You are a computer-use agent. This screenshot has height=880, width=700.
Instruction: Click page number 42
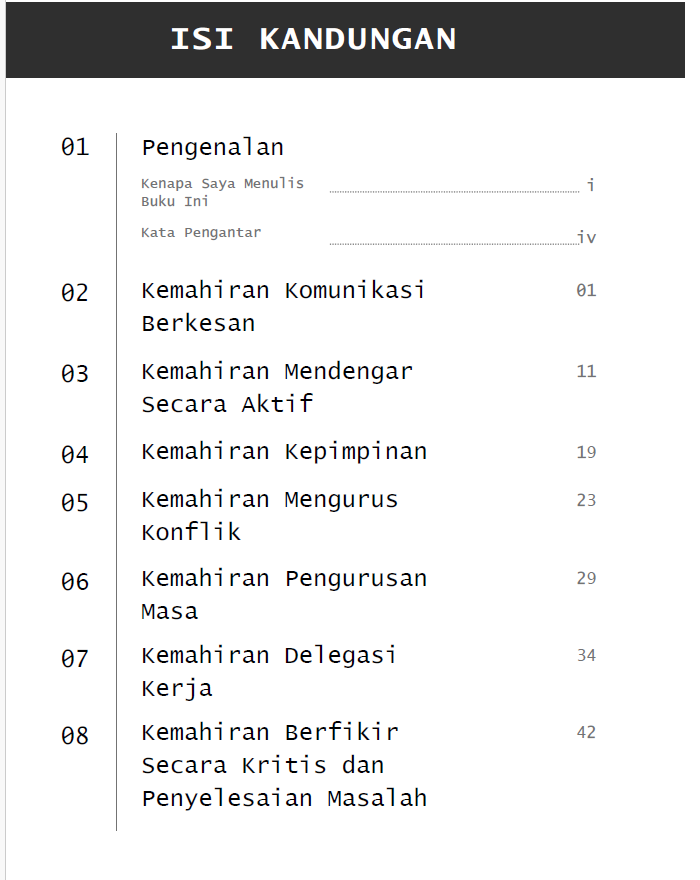tap(586, 733)
